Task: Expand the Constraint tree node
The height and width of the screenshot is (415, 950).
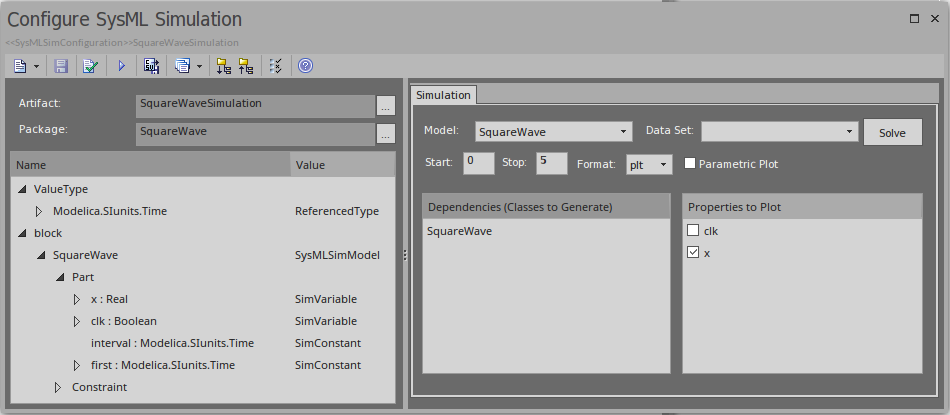Action: pyautogui.click(x=58, y=387)
